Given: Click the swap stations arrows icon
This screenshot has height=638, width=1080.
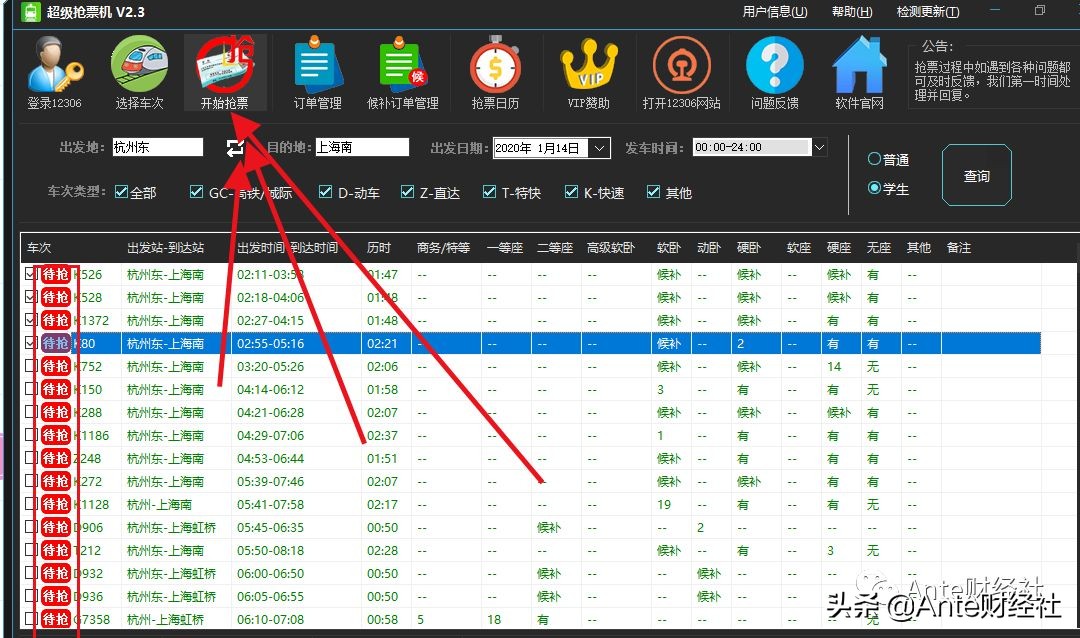Looking at the screenshot, I should [x=235, y=147].
